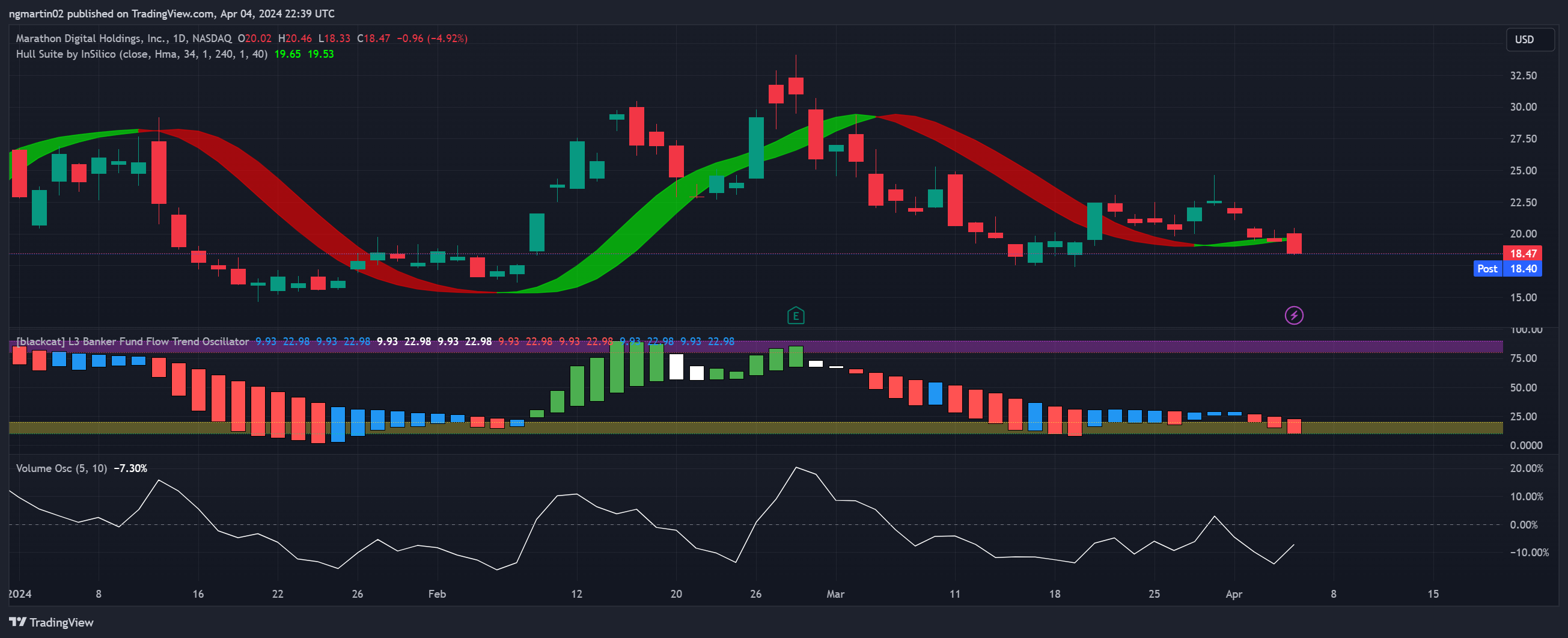Click the close price C18.47 value

tap(374, 38)
